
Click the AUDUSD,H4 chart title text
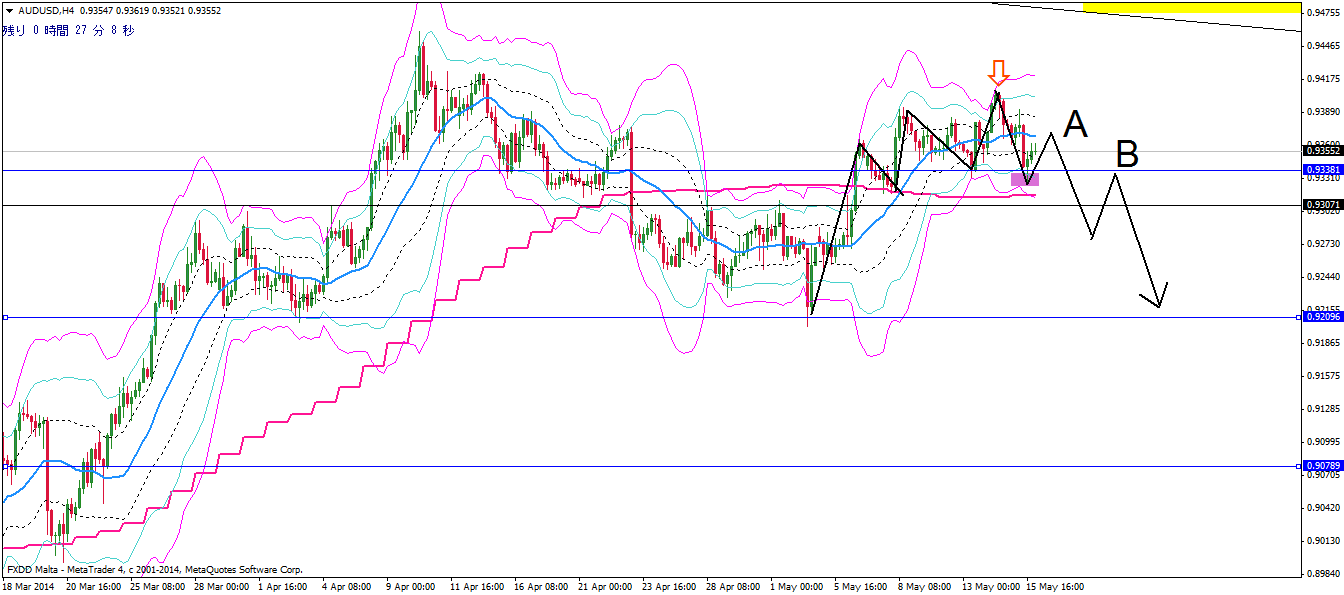coord(46,11)
